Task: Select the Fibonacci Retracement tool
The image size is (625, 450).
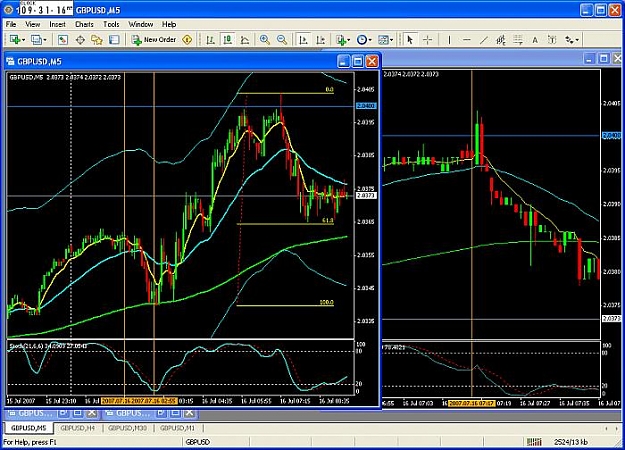Action: (518, 40)
